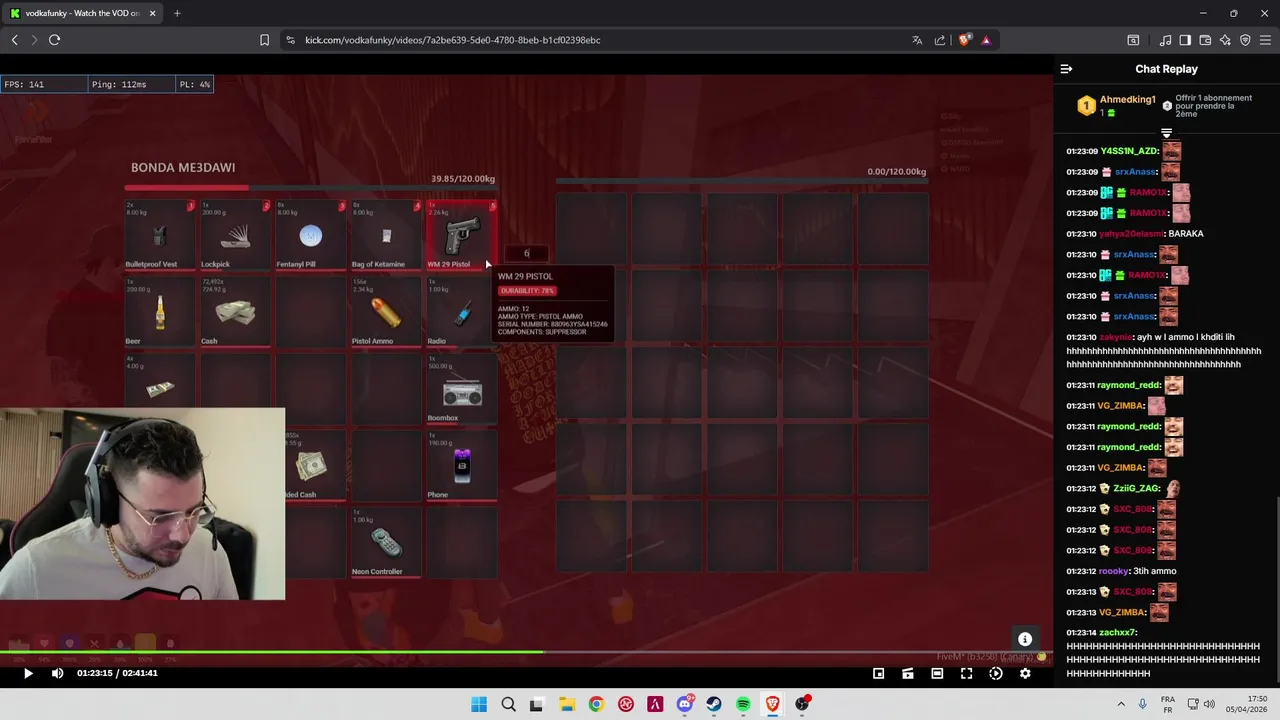This screenshot has height=720, width=1280.
Task: Change the playback speed icon
Action: pyautogui.click(x=996, y=674)
